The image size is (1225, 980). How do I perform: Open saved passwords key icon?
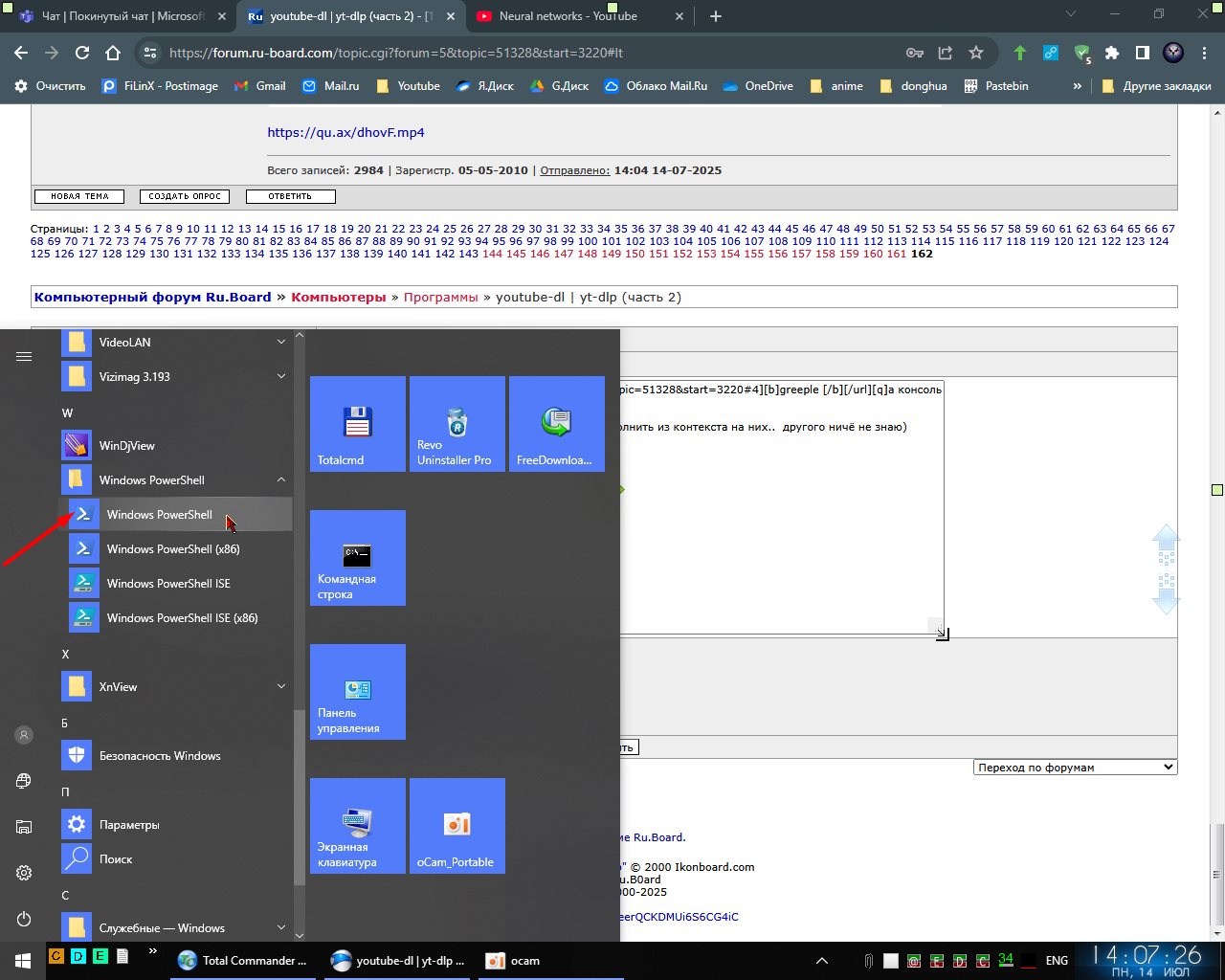[915, 53]
